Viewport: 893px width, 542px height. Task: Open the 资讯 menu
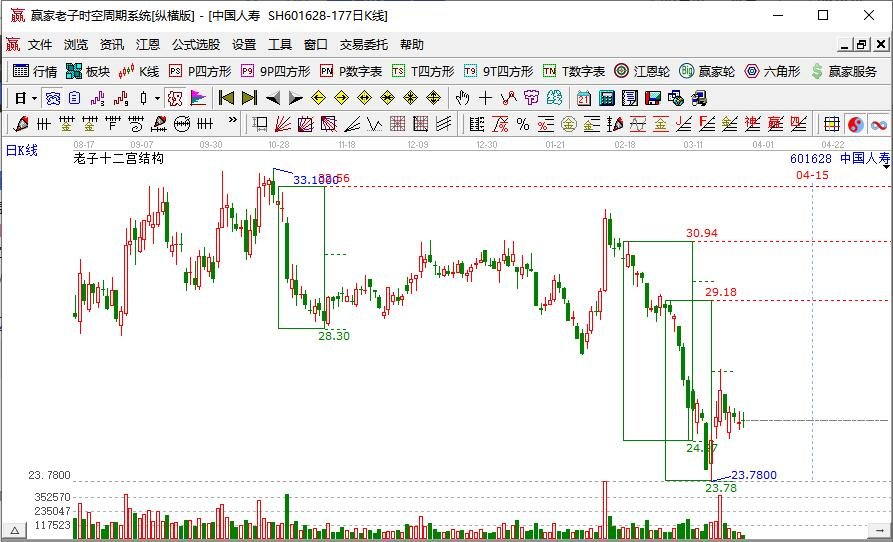(x=112, y=44)
